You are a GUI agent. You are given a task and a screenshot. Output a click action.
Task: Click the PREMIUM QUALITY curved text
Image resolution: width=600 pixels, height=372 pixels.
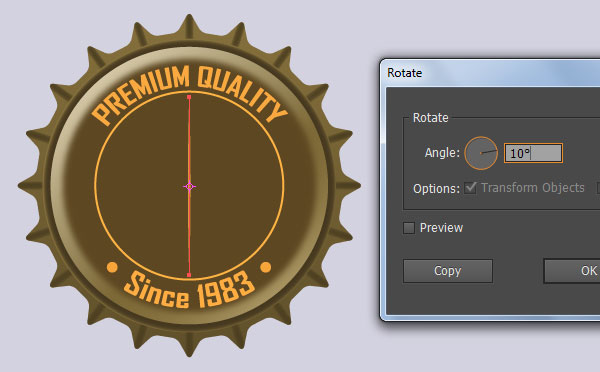[189, 94]
